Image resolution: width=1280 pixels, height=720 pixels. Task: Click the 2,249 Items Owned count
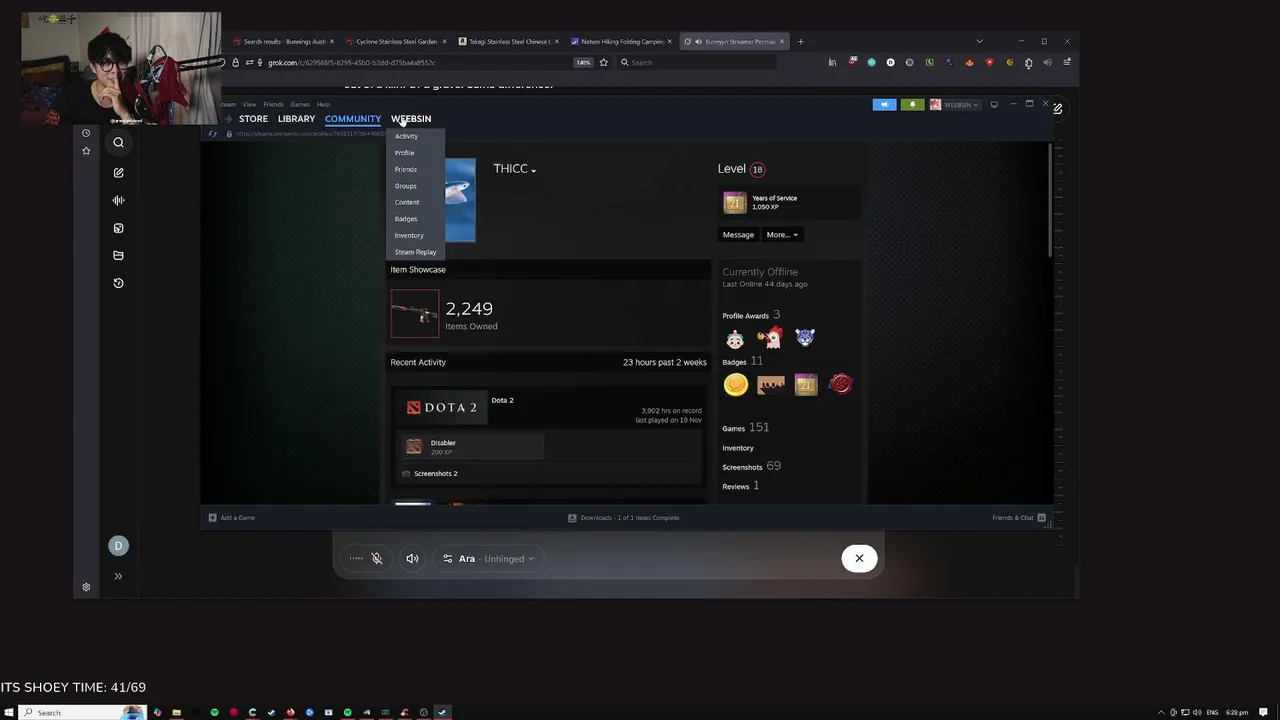pos(471,314)
